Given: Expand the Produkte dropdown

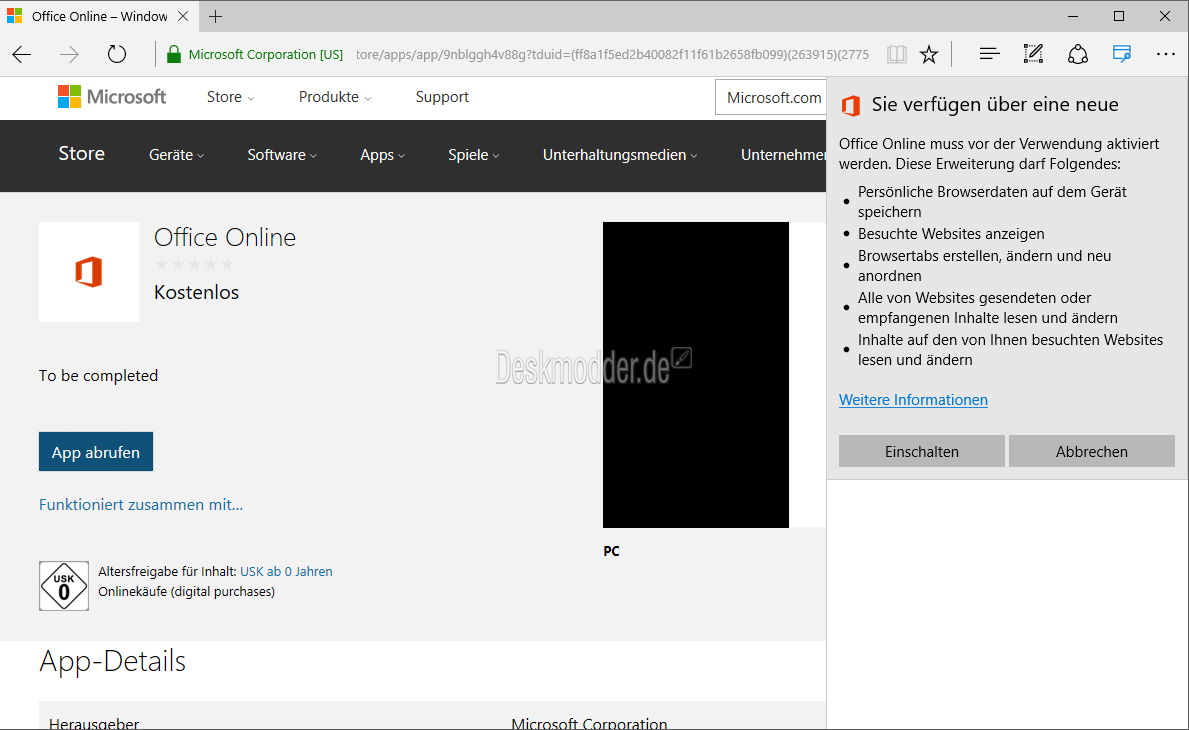Looking at the screenshot, I should tap(335, 97).
